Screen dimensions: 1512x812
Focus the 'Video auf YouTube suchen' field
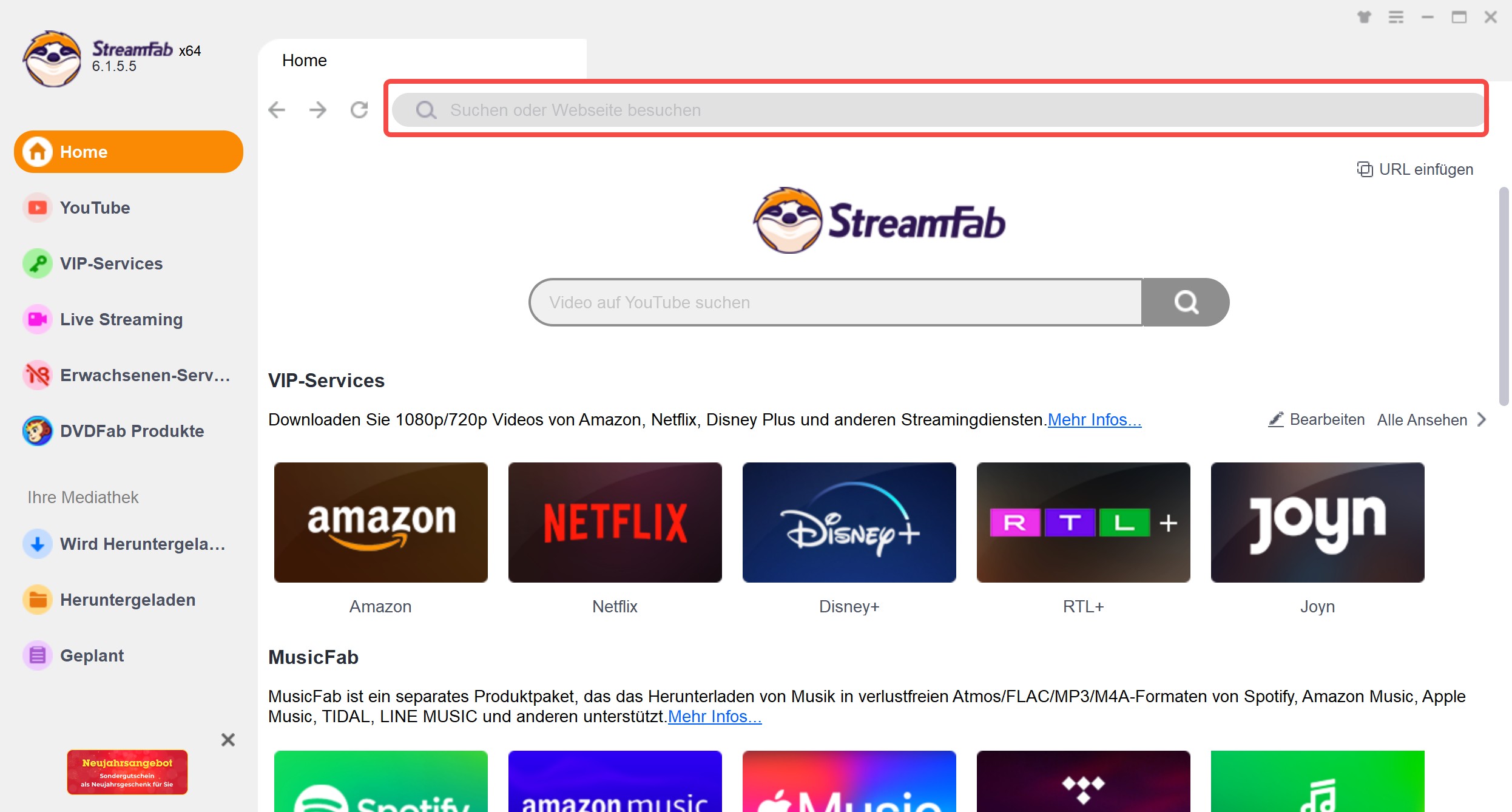click(836, 302)
